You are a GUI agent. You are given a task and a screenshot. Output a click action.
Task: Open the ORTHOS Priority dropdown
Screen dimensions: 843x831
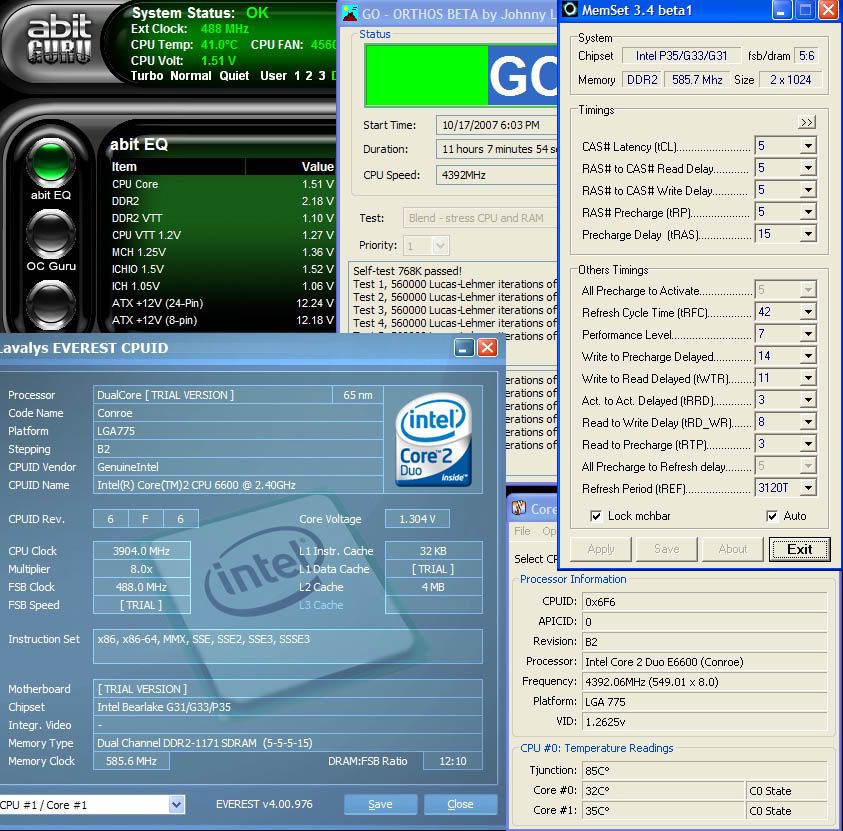pos(440,246)
